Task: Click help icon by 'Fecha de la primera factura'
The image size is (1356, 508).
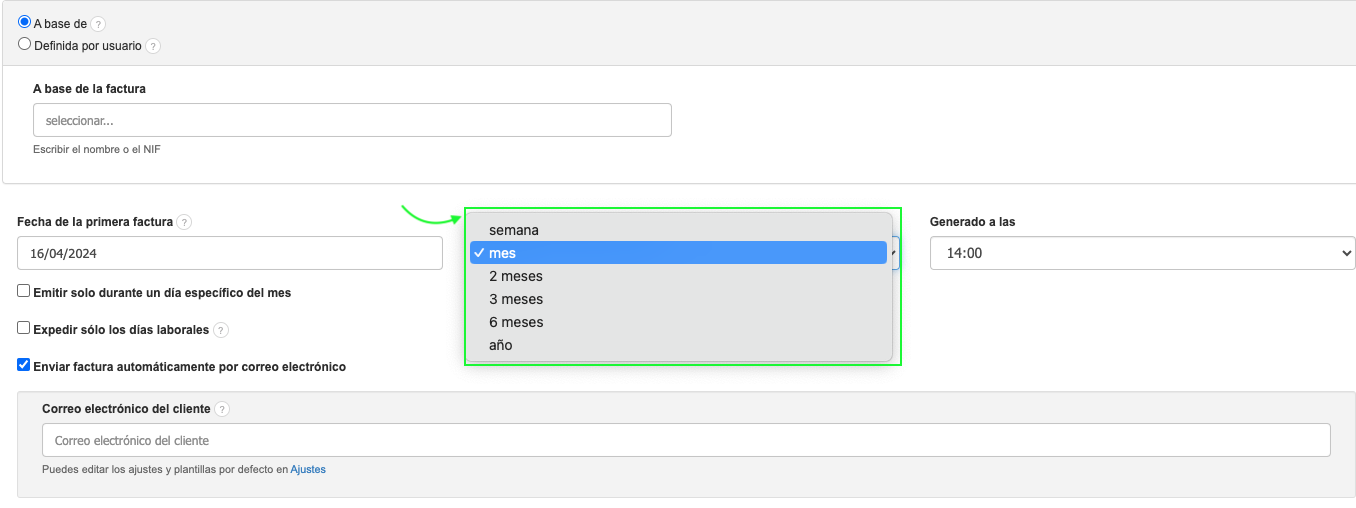Action: click(184, 222)
